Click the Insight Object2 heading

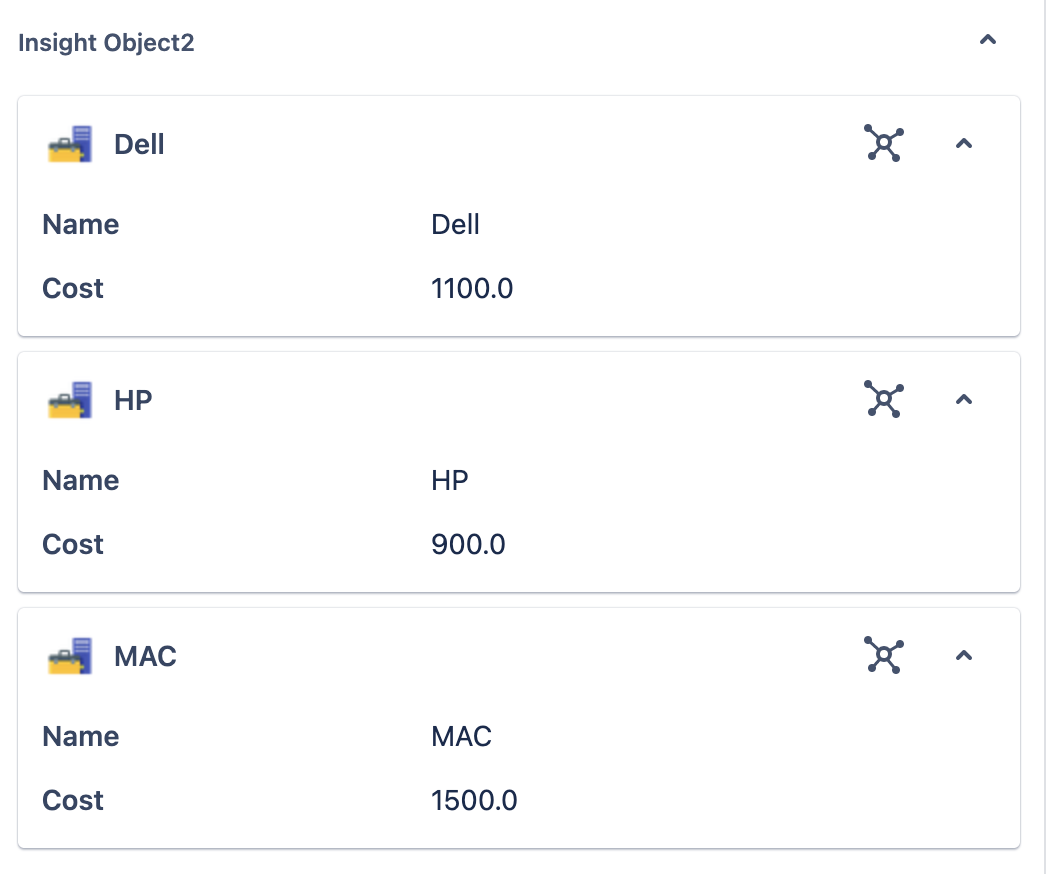tap(106, 43)
